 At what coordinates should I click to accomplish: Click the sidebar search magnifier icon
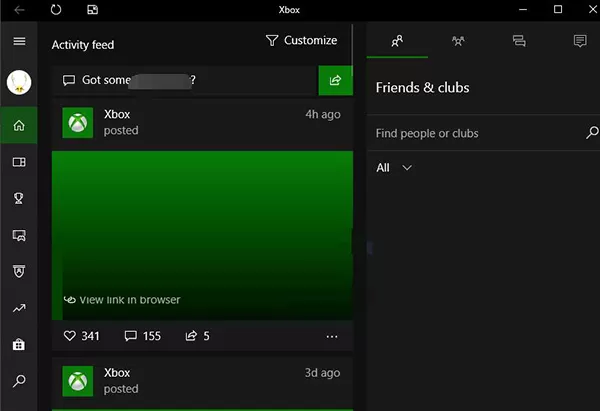[19, 380]
